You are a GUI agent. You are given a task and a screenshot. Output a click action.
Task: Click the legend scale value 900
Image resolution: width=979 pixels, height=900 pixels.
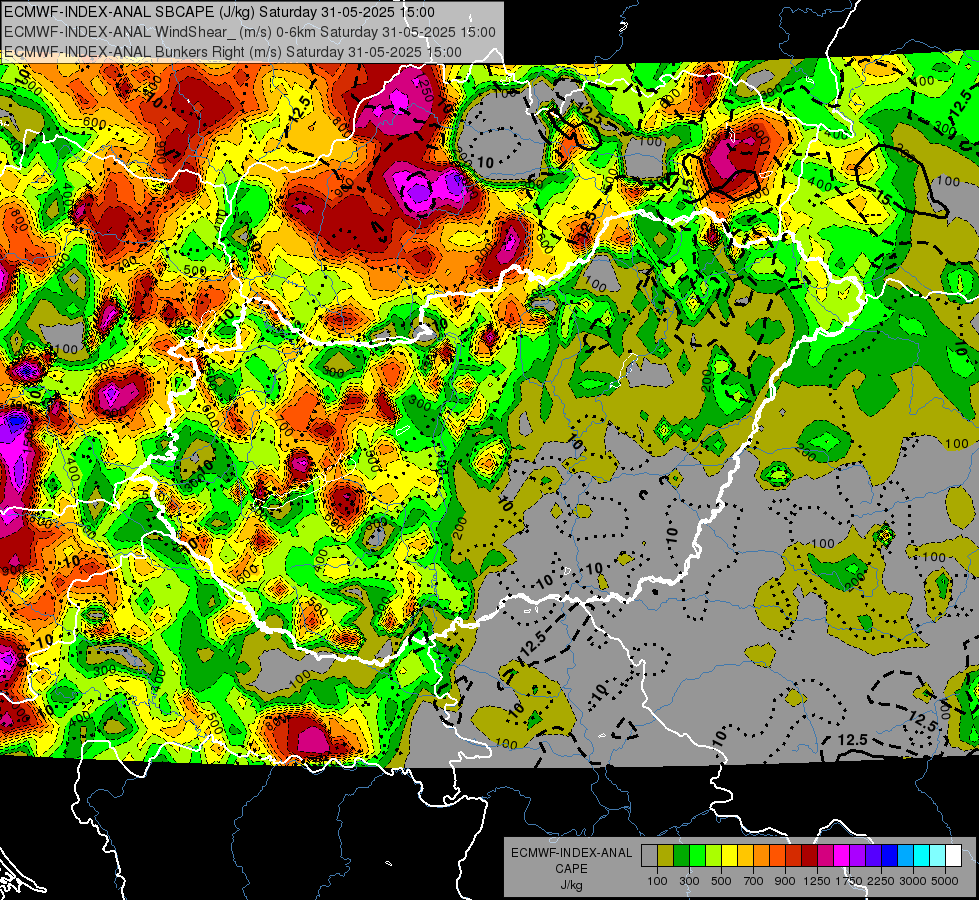[785, 881]
